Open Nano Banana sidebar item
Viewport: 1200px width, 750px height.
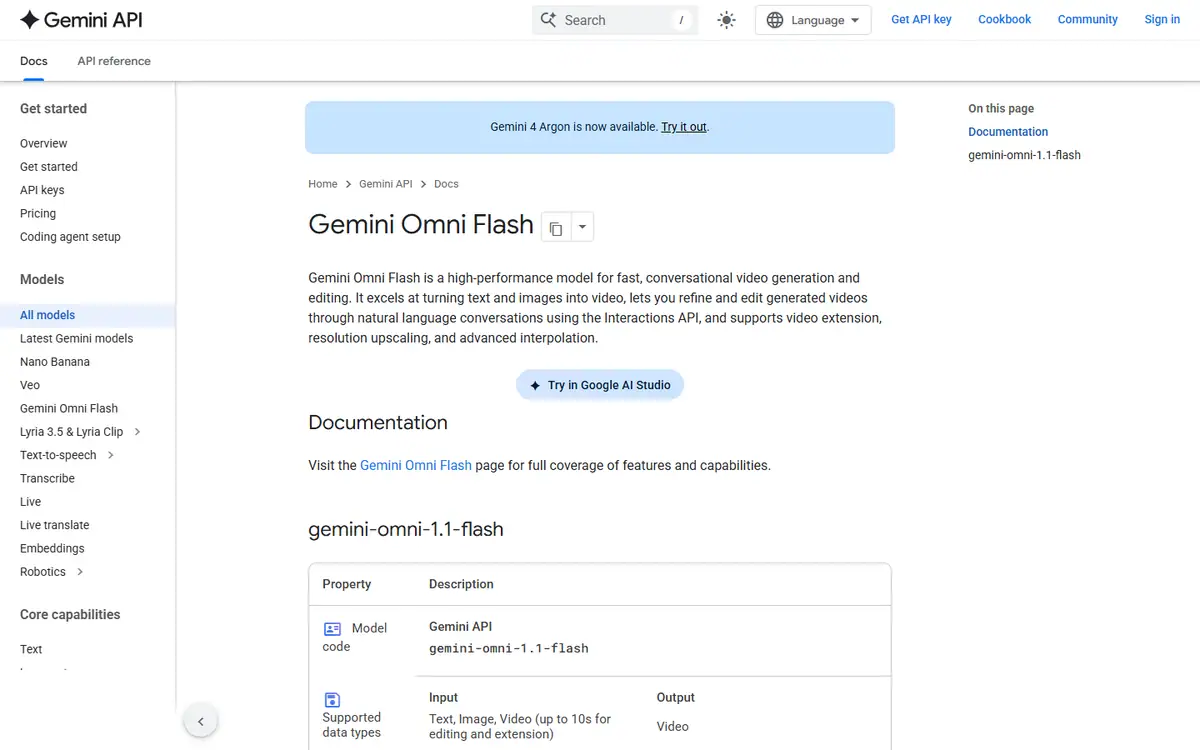55,362
